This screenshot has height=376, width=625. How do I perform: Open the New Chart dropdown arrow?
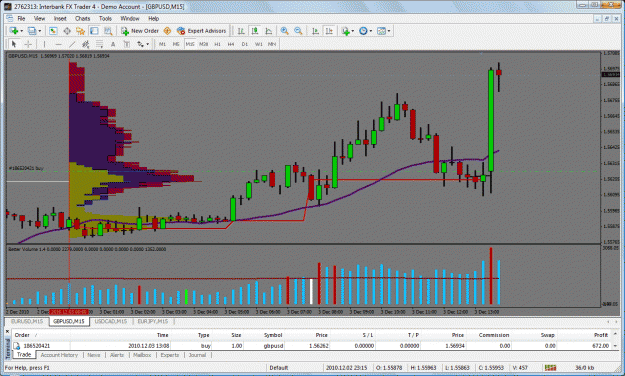pyautogui.click(x=22, y=31)
